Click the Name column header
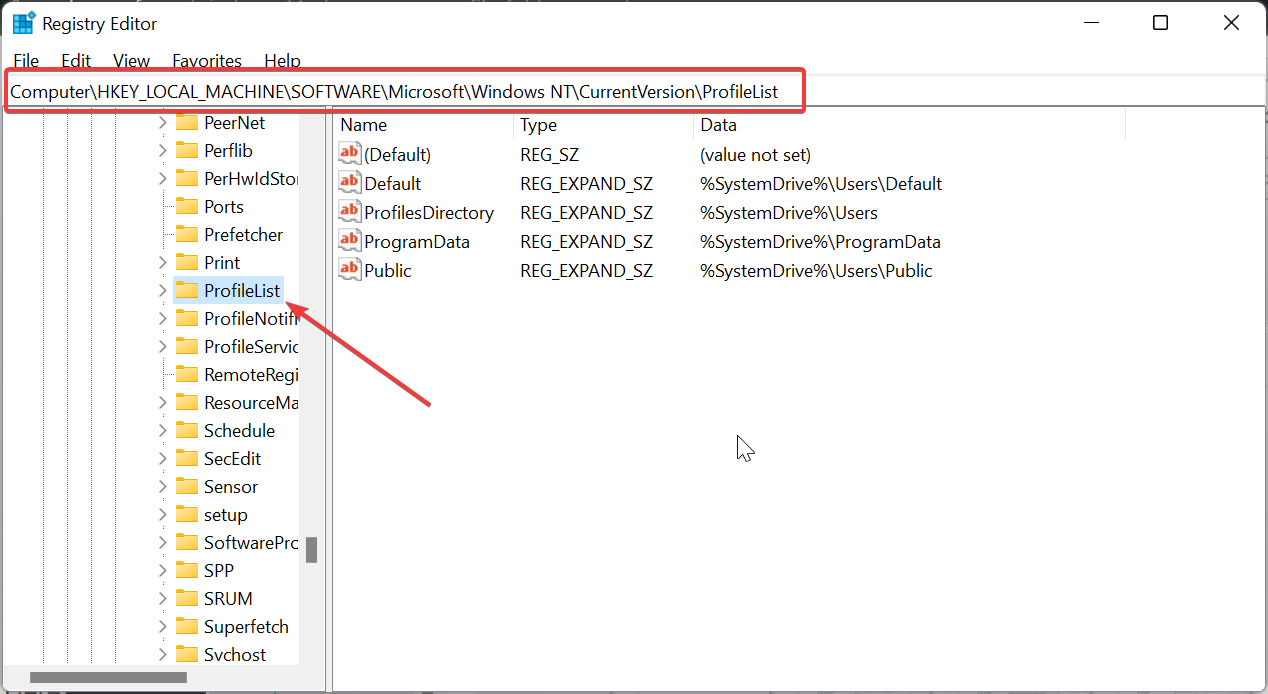This screenshot has width=1268, height=694. (423, 125)
